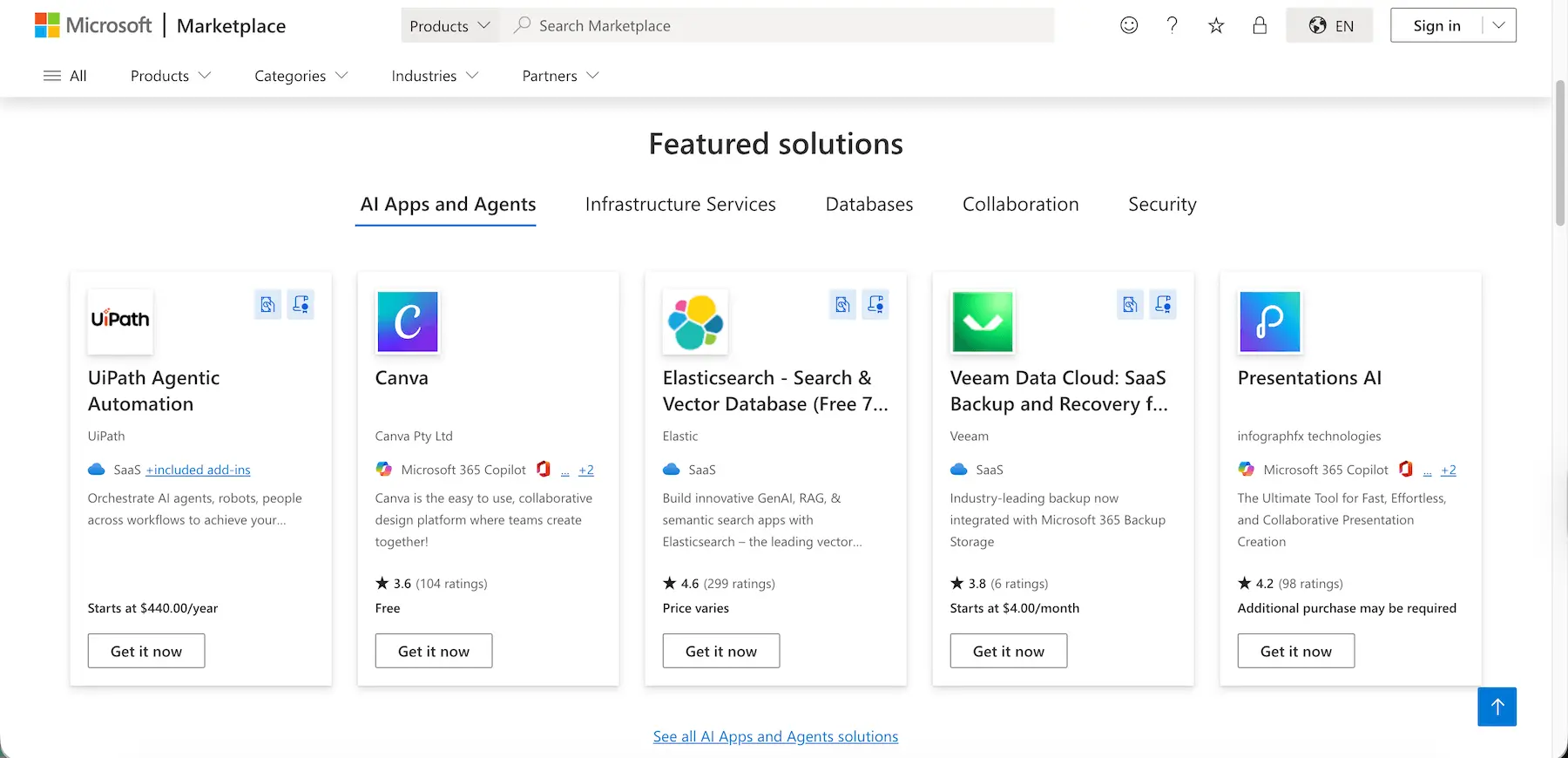Click second badge icon on UiPath card

(301, 305)
